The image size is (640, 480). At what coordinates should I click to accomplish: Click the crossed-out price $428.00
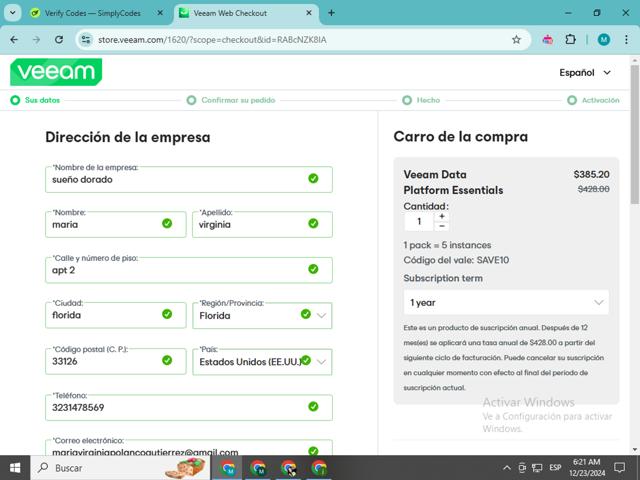tap(594, 189)
